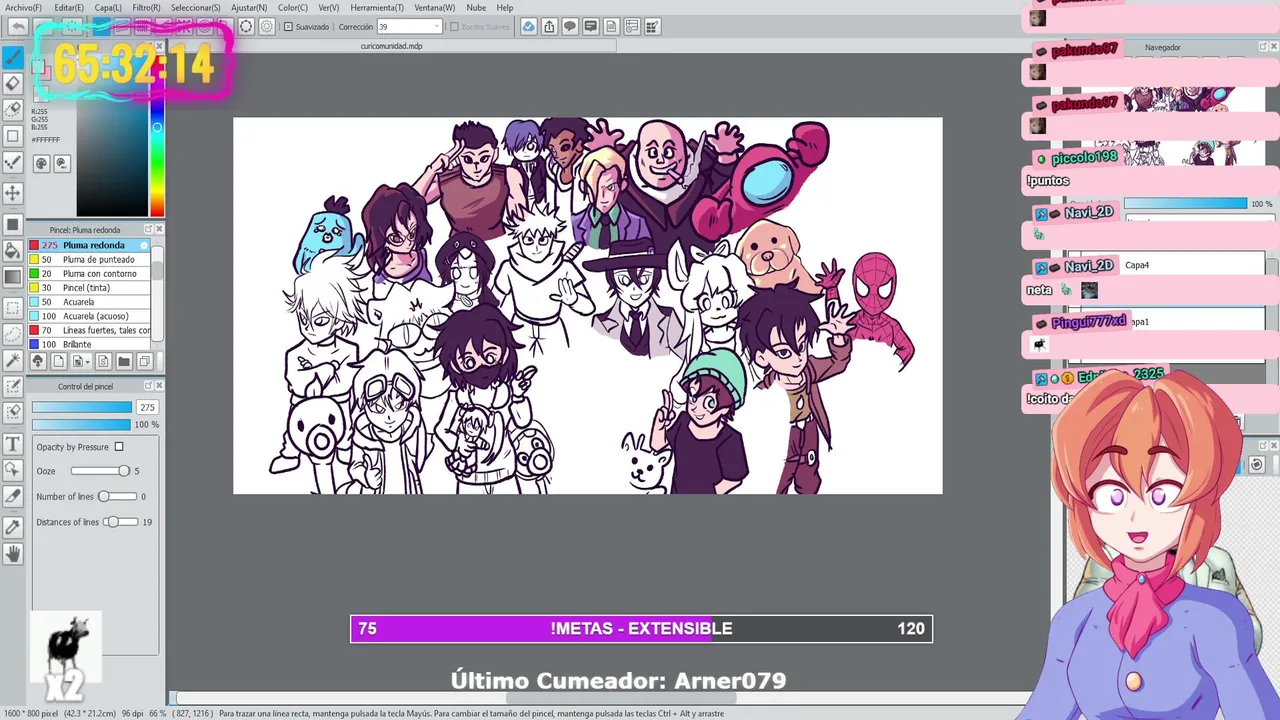Open snap settings gear icon
Screen dimensions: 1280x720
267,27
